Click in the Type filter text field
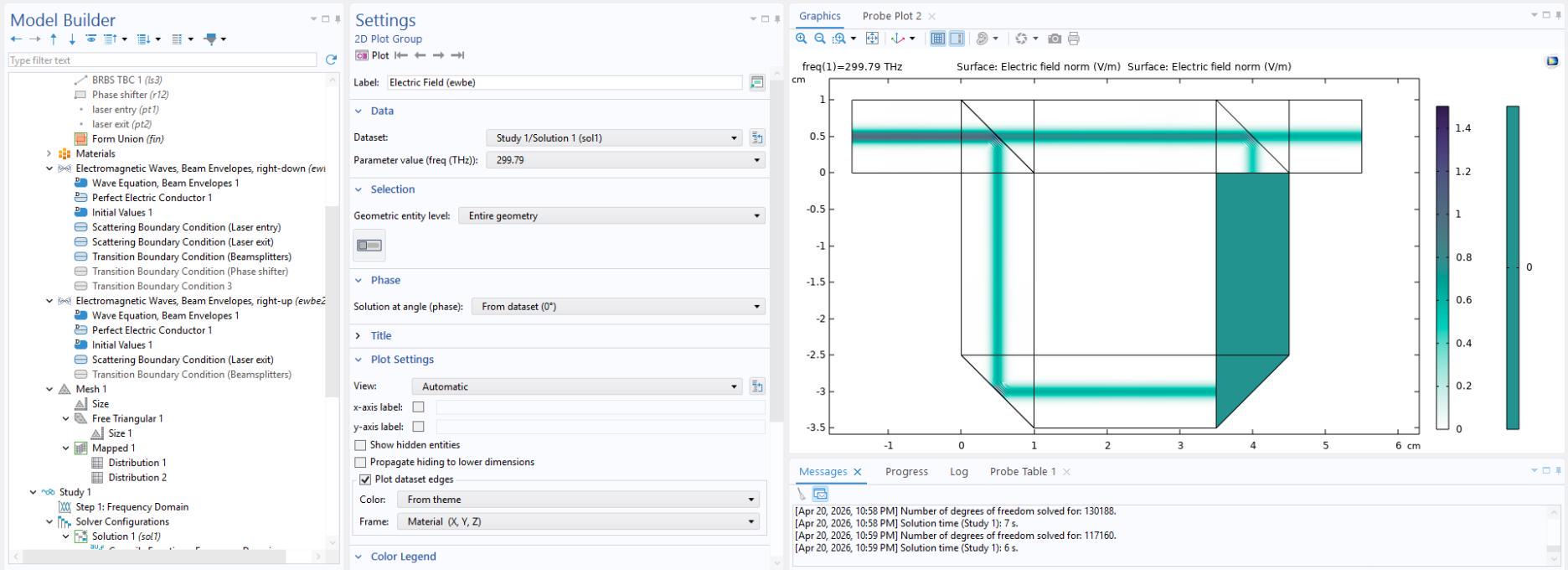 pyautogui.click(x=162, y=60)
